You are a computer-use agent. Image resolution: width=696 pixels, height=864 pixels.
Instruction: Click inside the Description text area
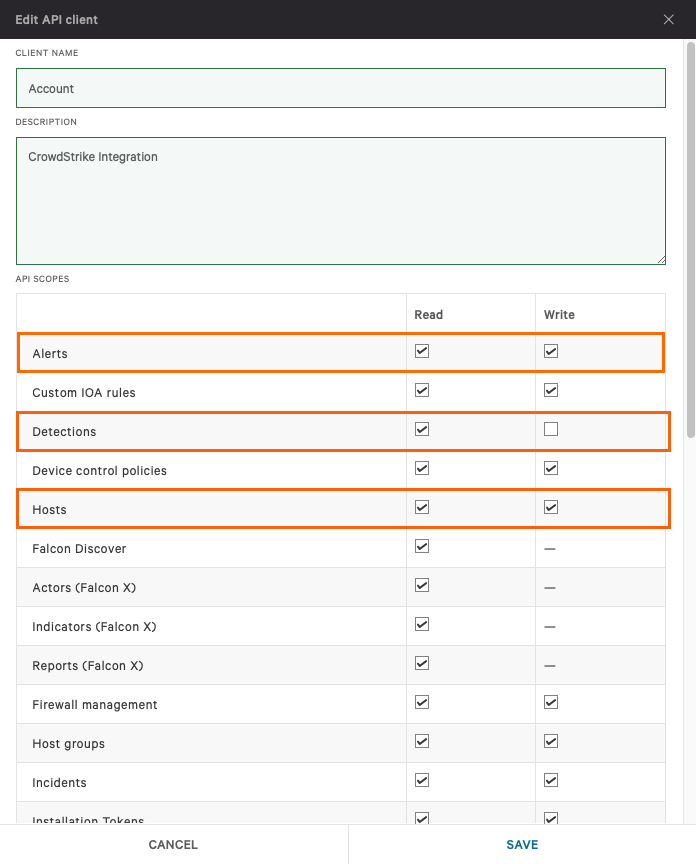tap(340, 200)
